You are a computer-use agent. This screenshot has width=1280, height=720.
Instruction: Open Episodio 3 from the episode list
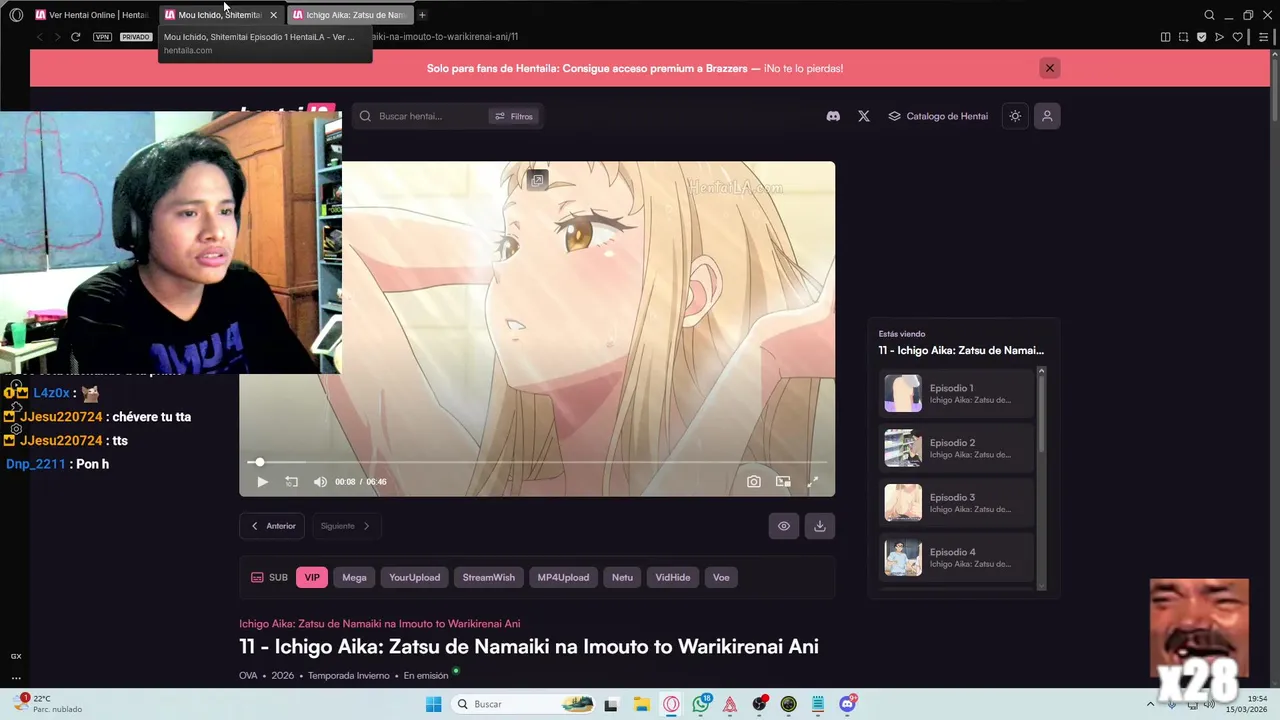[x=957, y=503]
